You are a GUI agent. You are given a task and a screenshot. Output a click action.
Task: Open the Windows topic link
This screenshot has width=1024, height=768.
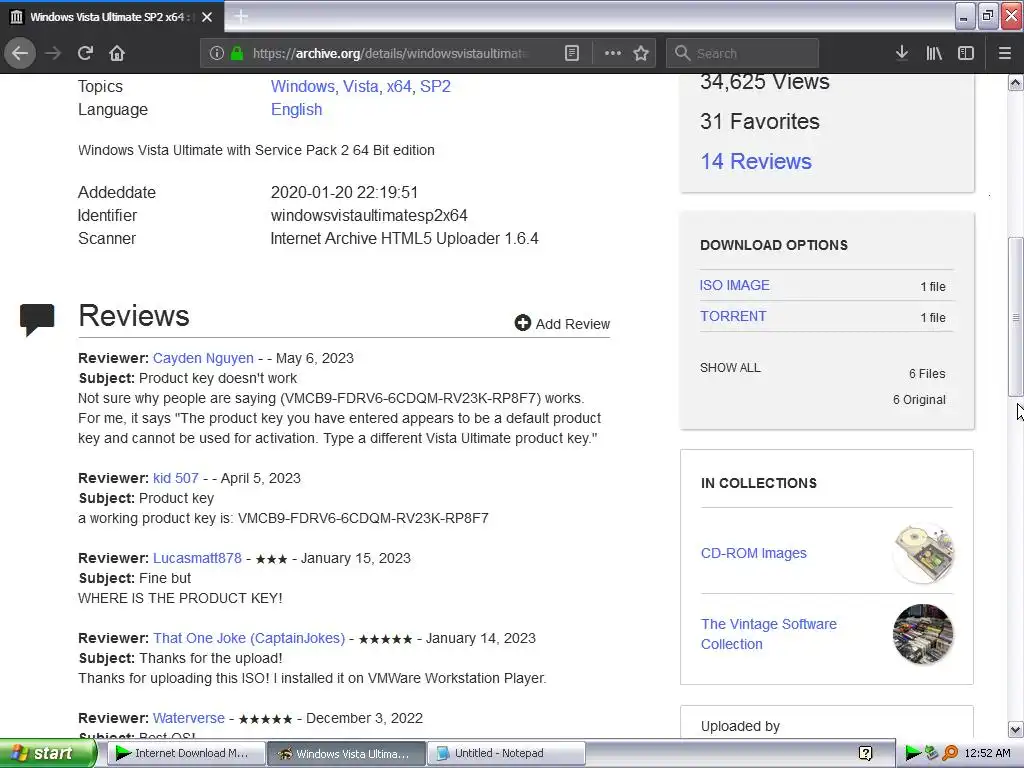pos(302,86)
